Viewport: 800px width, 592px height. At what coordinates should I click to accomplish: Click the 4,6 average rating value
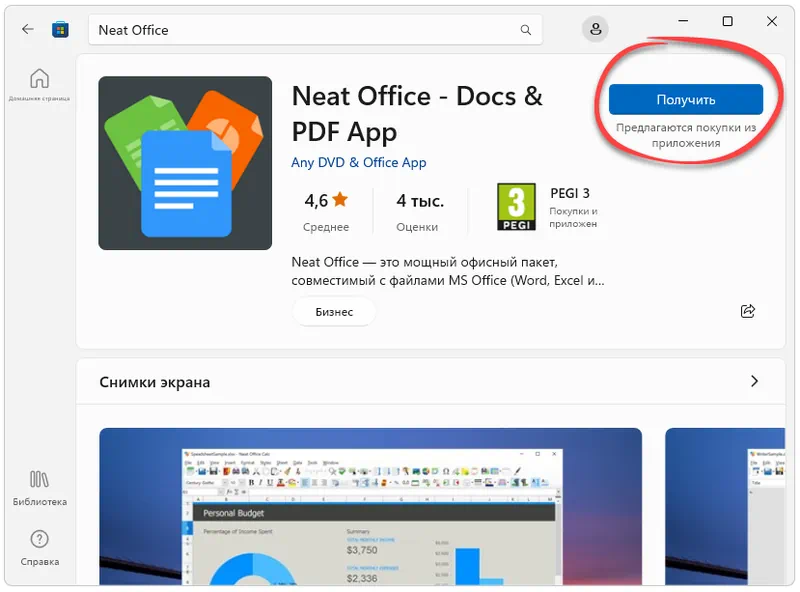click(316, 201)
